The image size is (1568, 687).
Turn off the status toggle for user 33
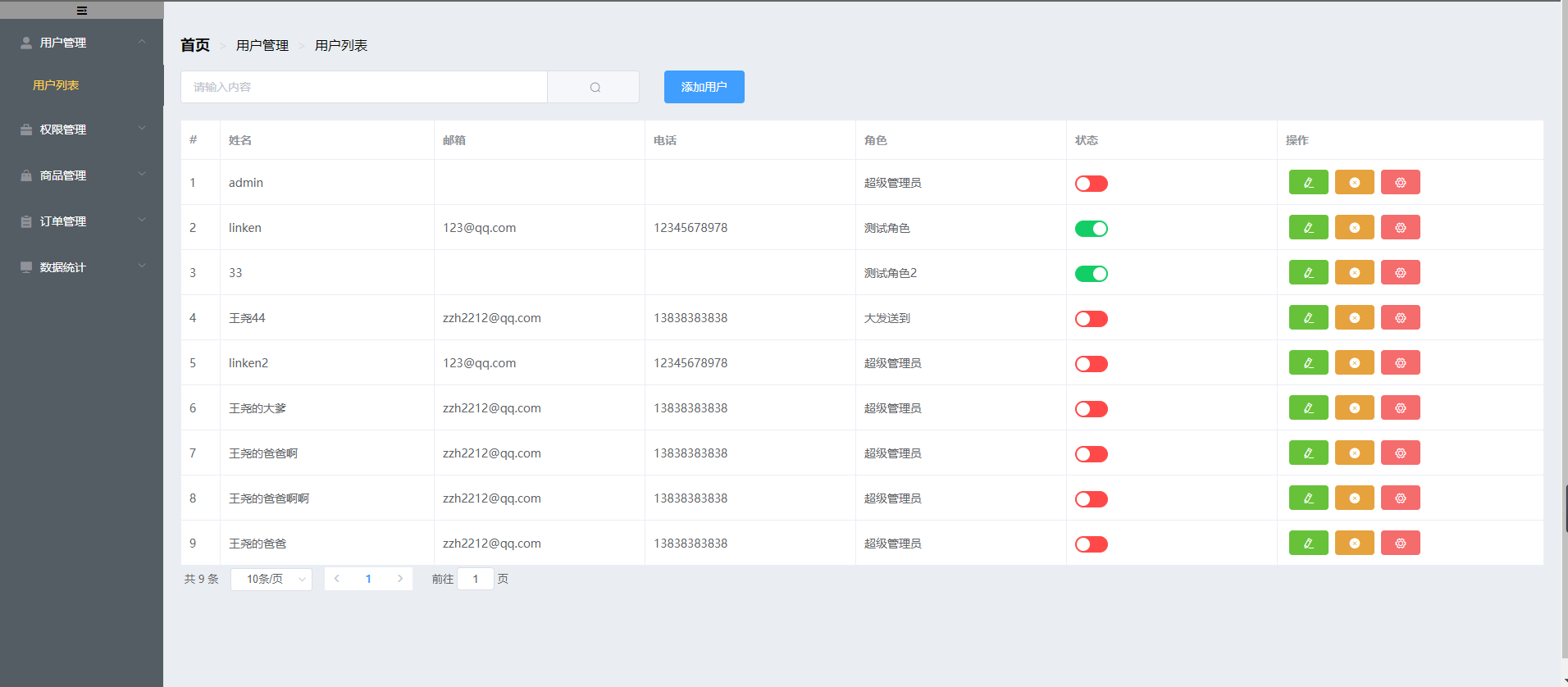tap(1091, 274)
